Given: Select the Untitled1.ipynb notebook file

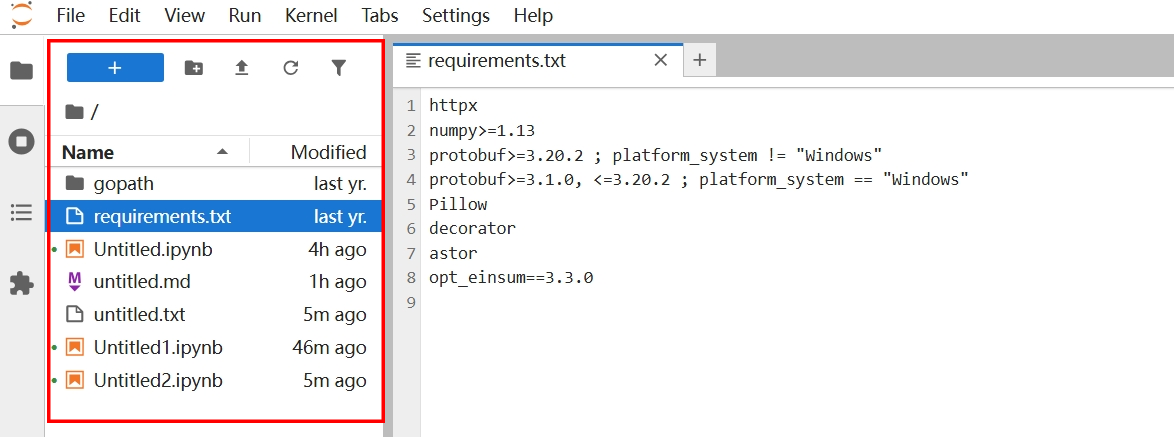Looking at the screenshot, I should (158, 348).
